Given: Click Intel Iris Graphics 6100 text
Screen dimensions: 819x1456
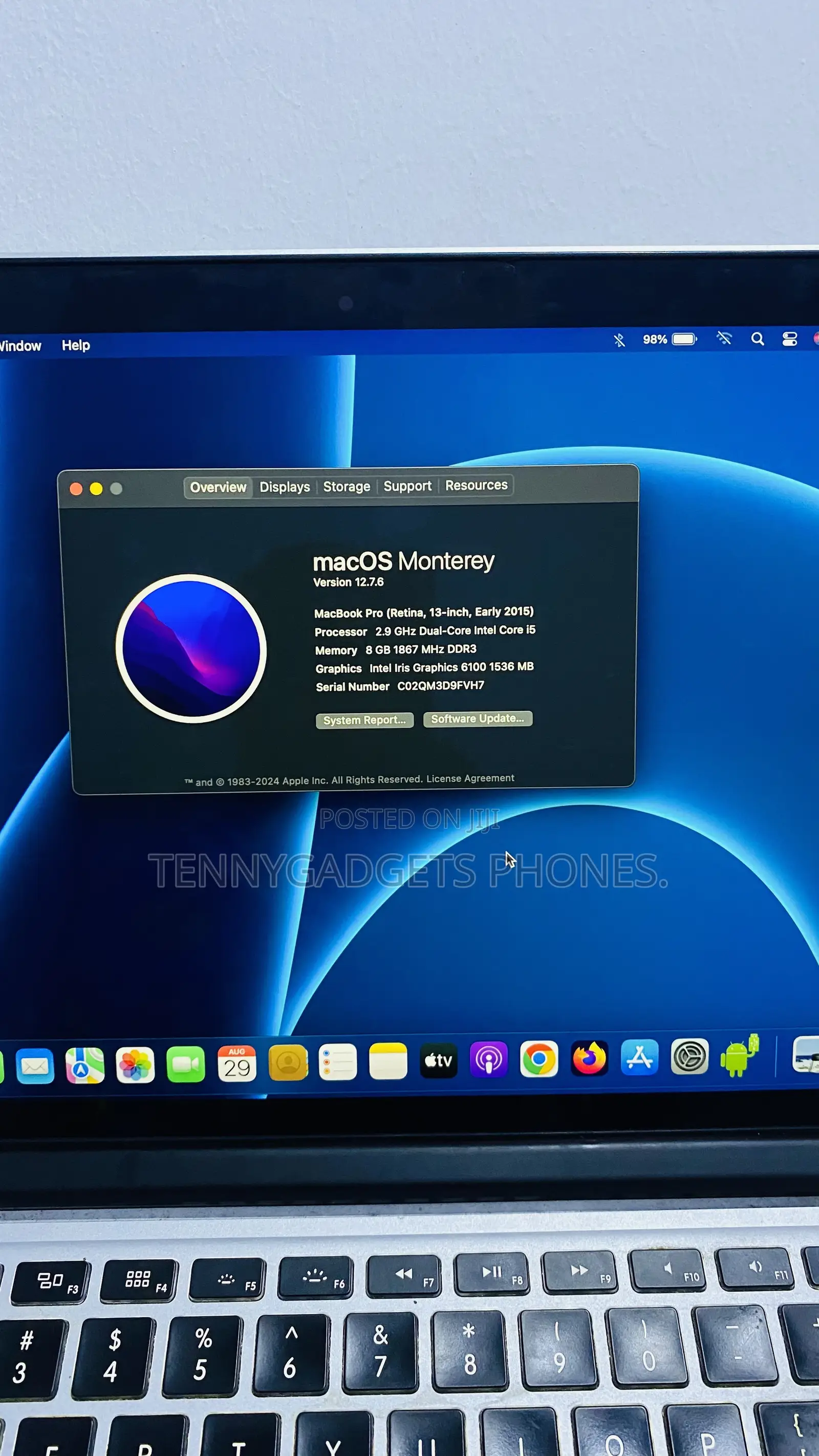Looking at the screenshot, I should (x=451, y=667).
